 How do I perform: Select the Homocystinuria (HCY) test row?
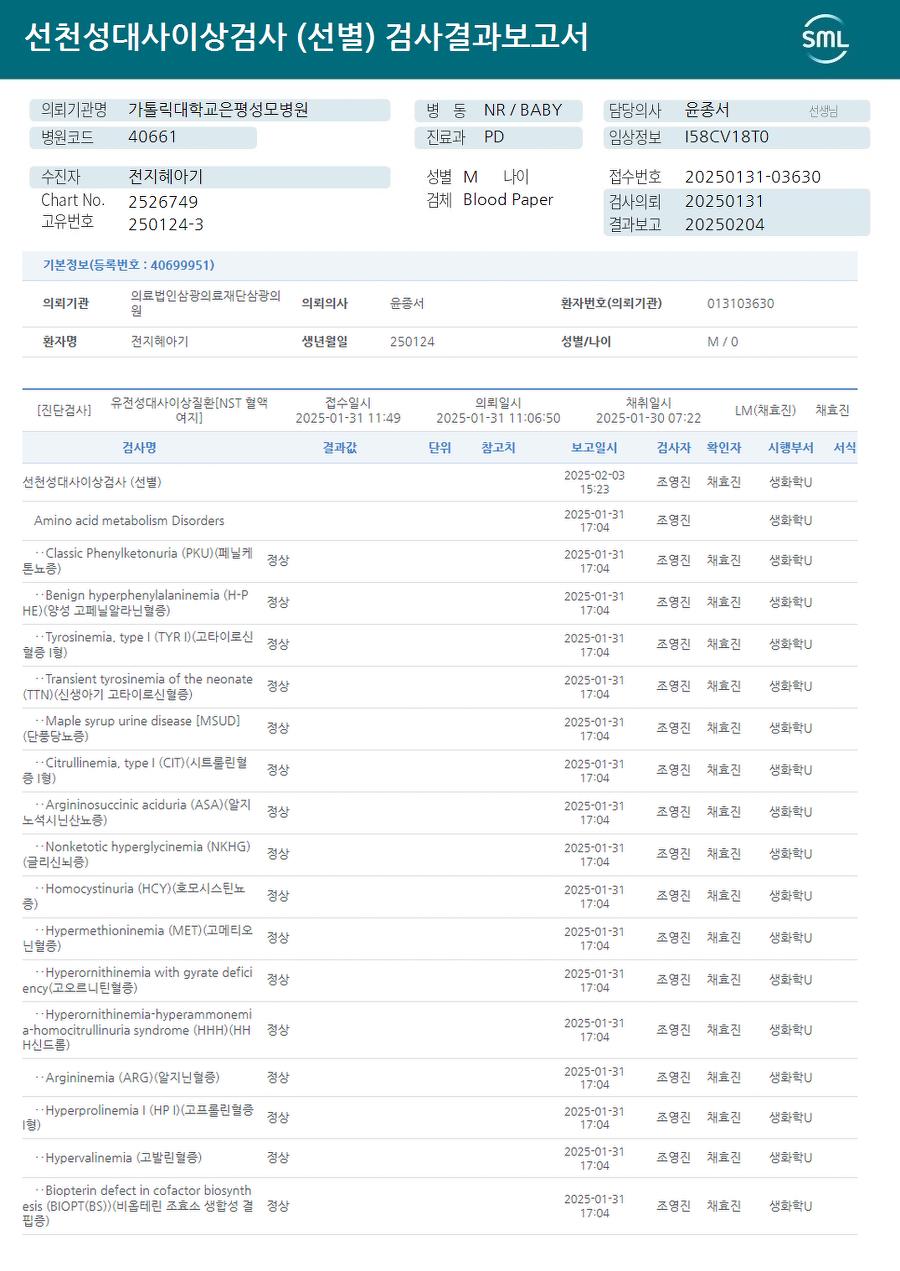point(440,896)
